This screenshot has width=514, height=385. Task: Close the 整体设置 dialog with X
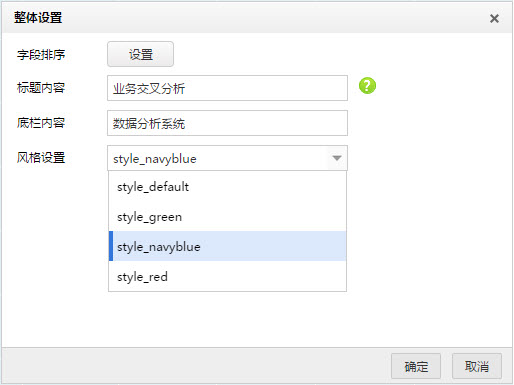coord(494,18)
